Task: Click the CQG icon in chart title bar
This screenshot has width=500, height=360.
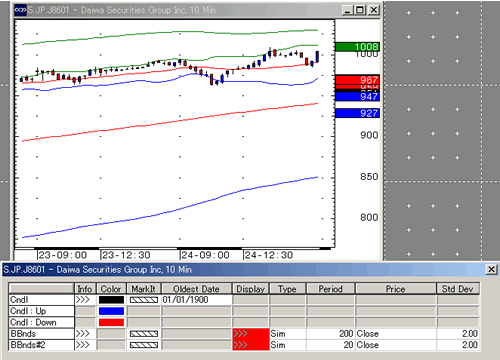Action: coord(20,10)
